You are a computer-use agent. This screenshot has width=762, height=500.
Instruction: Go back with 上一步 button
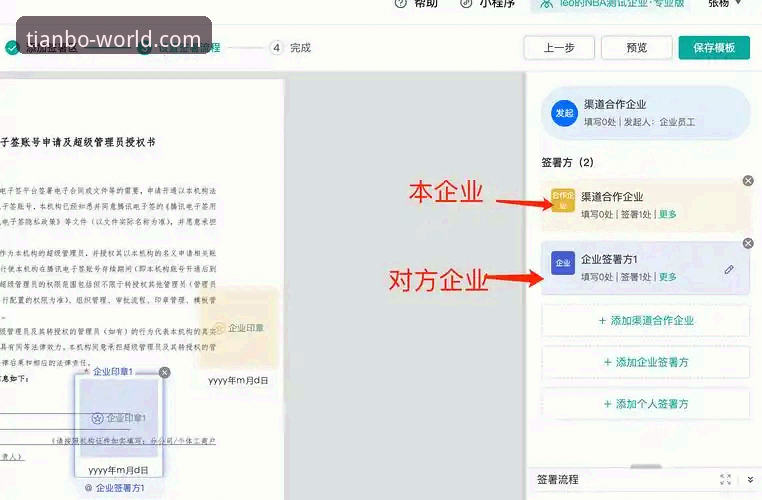(559, 48)
